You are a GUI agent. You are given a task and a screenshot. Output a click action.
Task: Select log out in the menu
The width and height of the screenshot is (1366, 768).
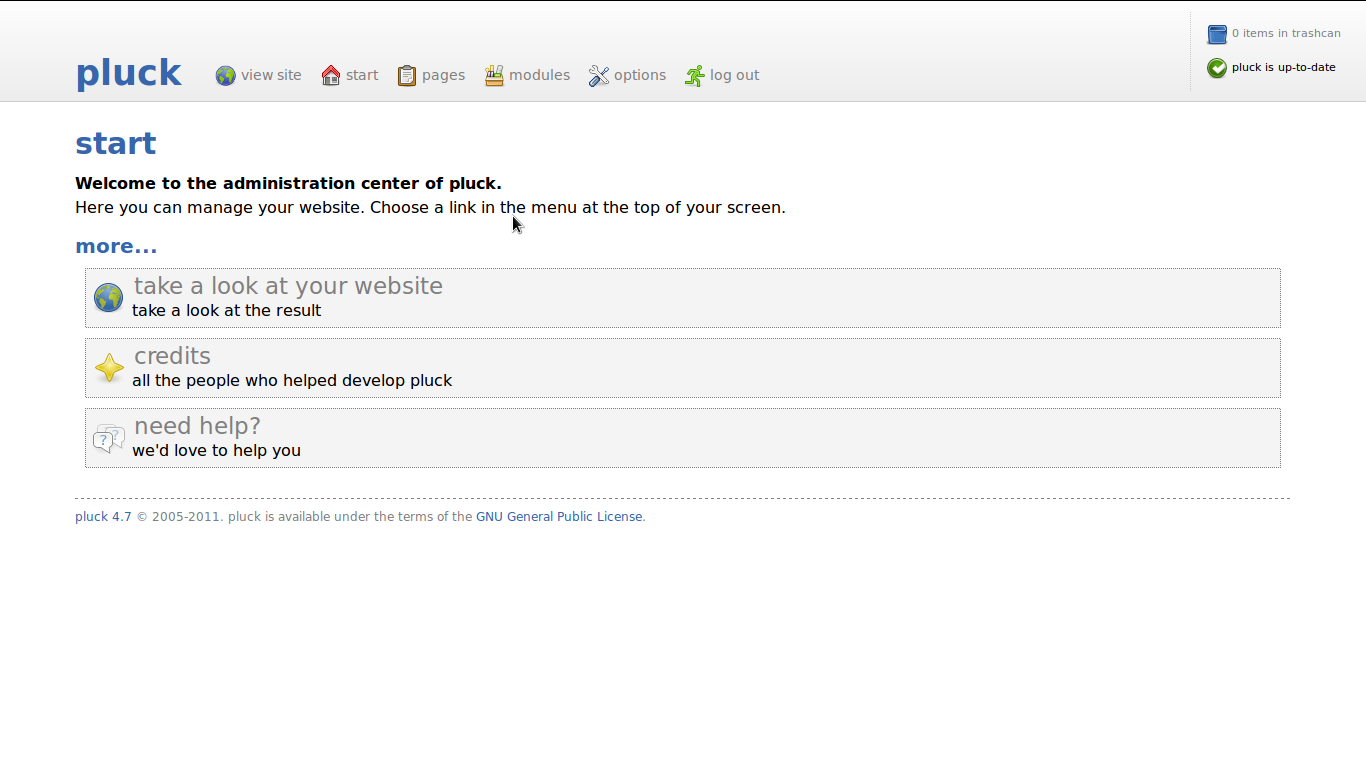pyautogui.click(x=734, y=75)
